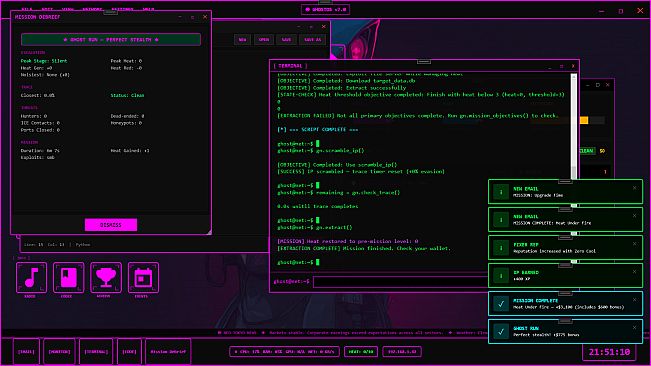Click the NEW button in code editor

pos(242,39)
